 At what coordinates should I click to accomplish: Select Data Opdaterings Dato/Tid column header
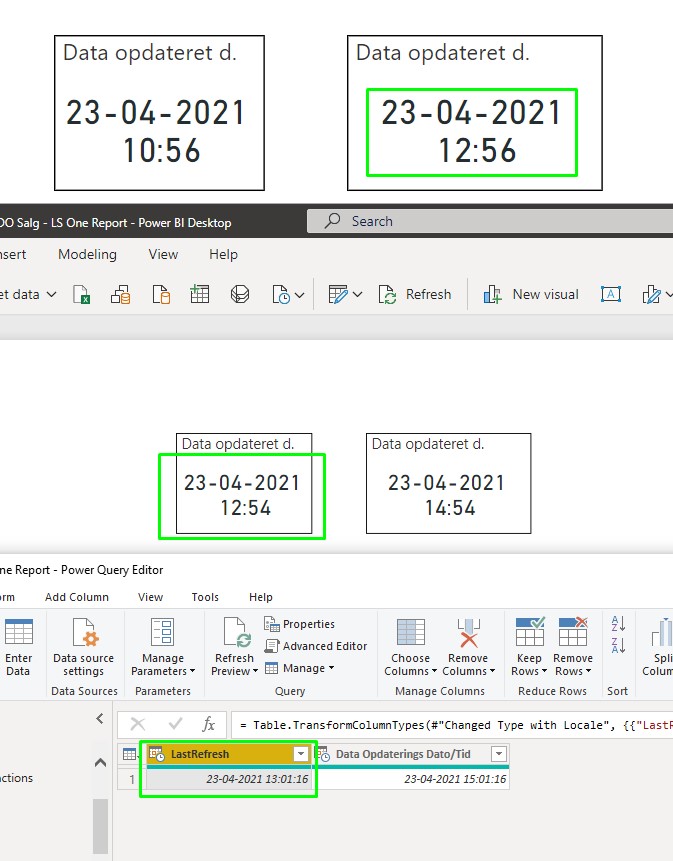tap(411, 754)
